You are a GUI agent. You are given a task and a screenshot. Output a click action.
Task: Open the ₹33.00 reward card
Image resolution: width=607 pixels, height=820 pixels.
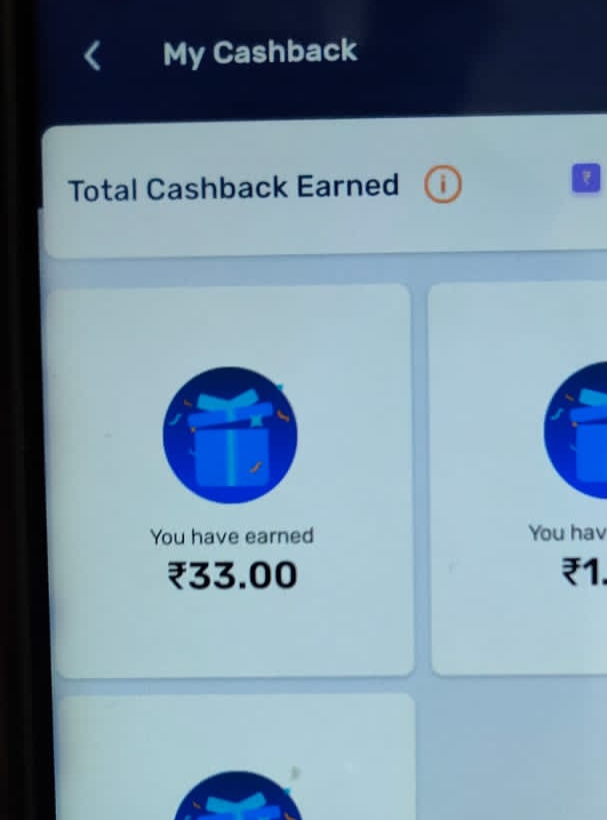point(231,481)
